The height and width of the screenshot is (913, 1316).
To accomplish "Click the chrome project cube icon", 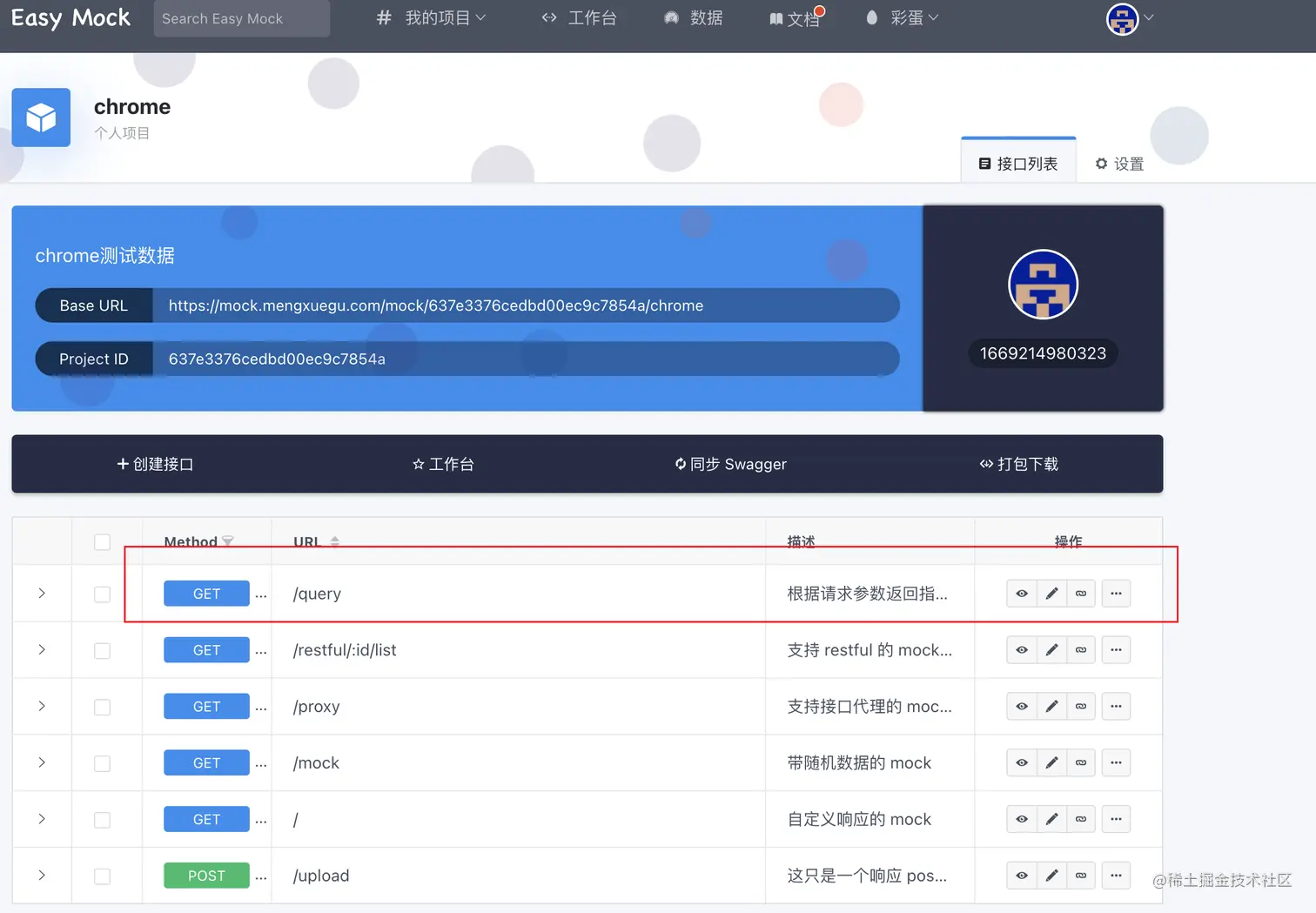I will [41, 117].
